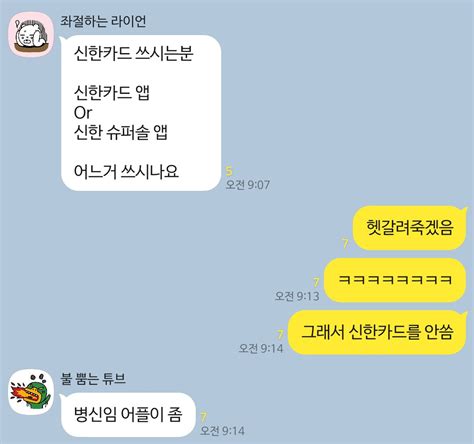Click the white bubble 병신임 어플이 좀

point(128,415)
